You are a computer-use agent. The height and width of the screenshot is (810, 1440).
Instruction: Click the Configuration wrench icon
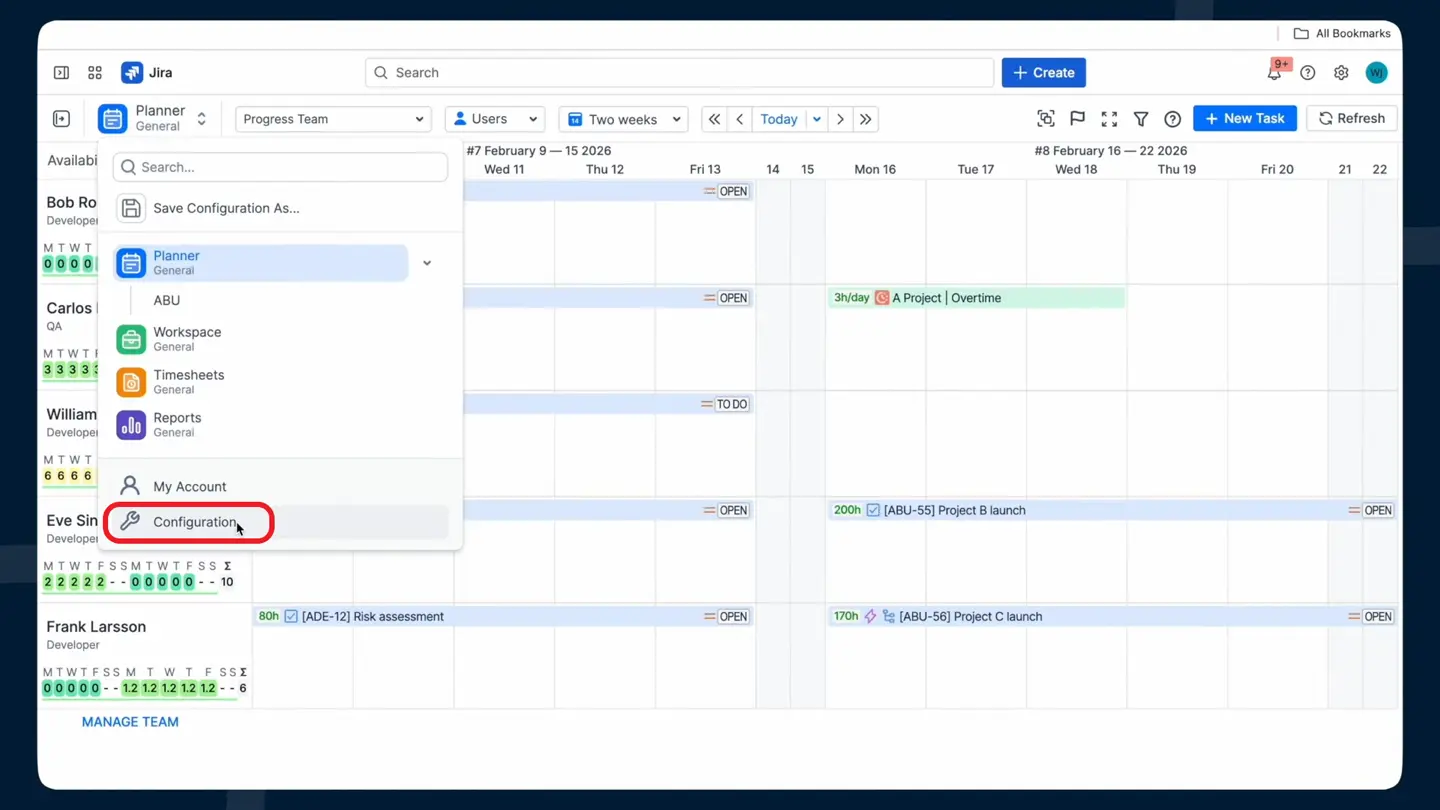click(130, 521)
